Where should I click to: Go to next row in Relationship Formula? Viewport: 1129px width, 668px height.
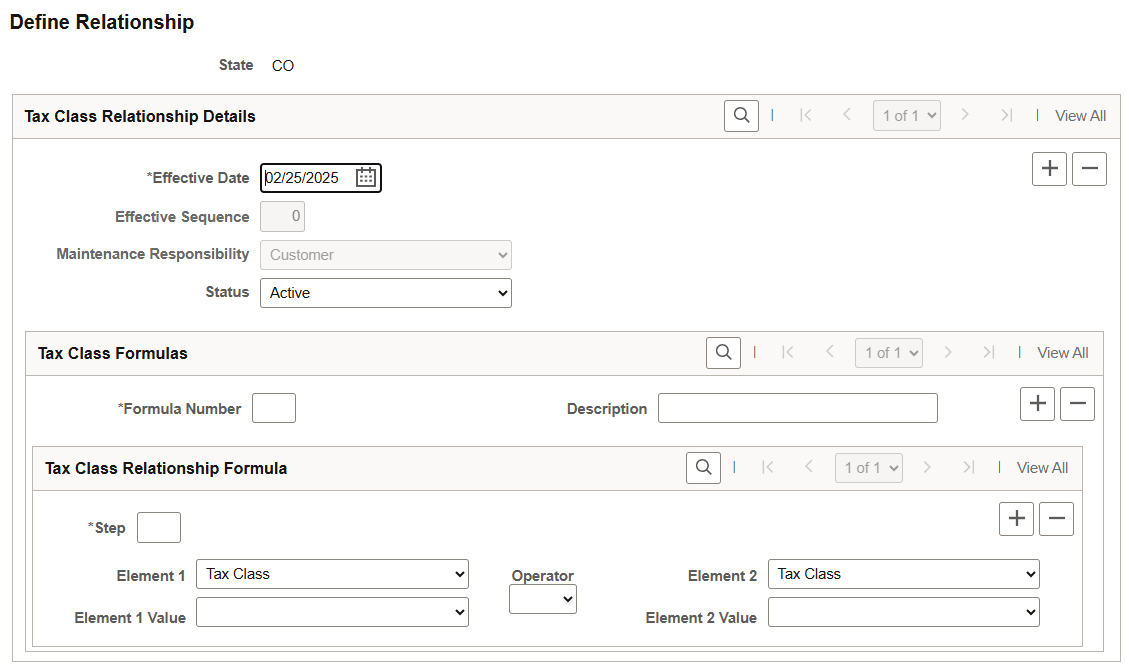click(x=927, y=467)
